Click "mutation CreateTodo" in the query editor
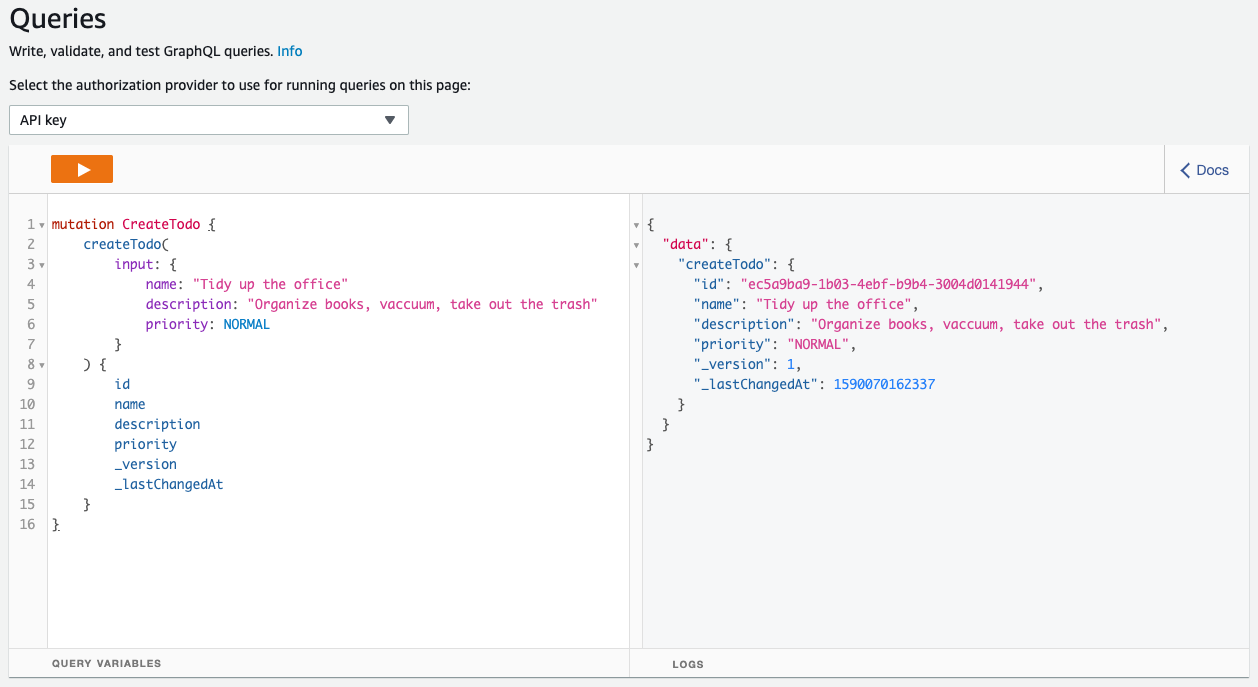1258x687 pixels. (126, 224)
